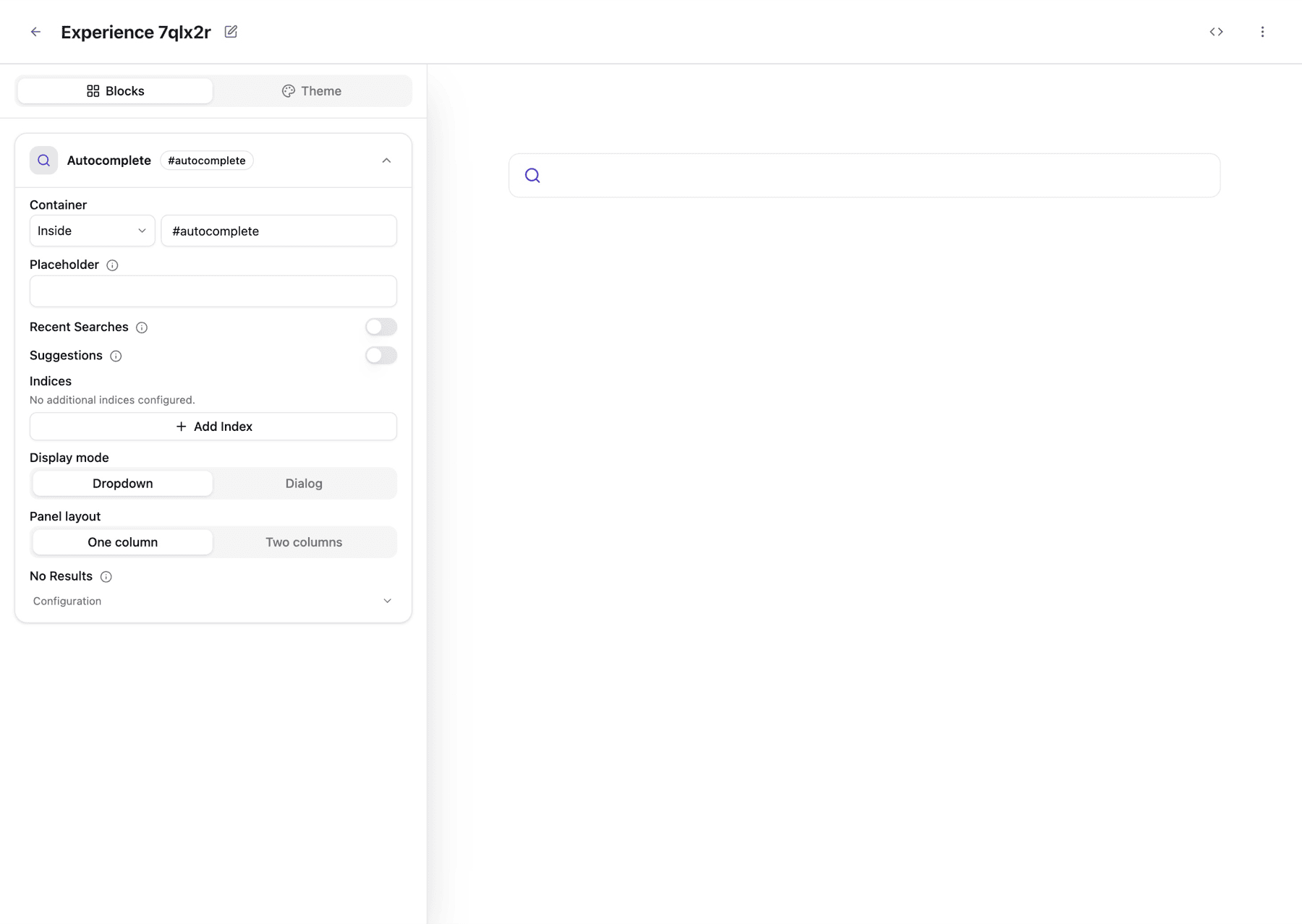Click the Container label
This screenshot has height=924, width=1302.
coord(58,205)
